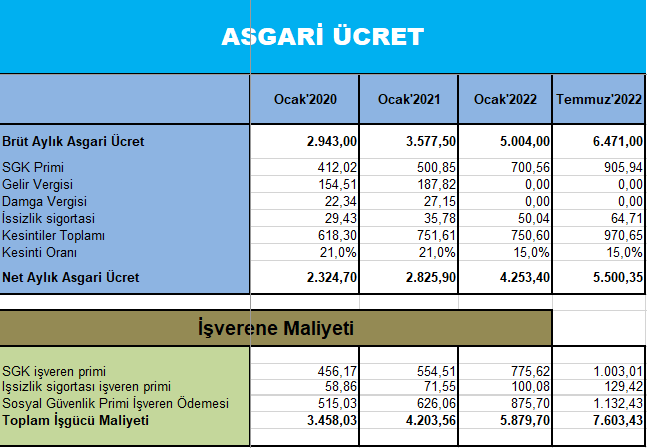
Task: Click the cell with value 35,78
Action: 409,218
